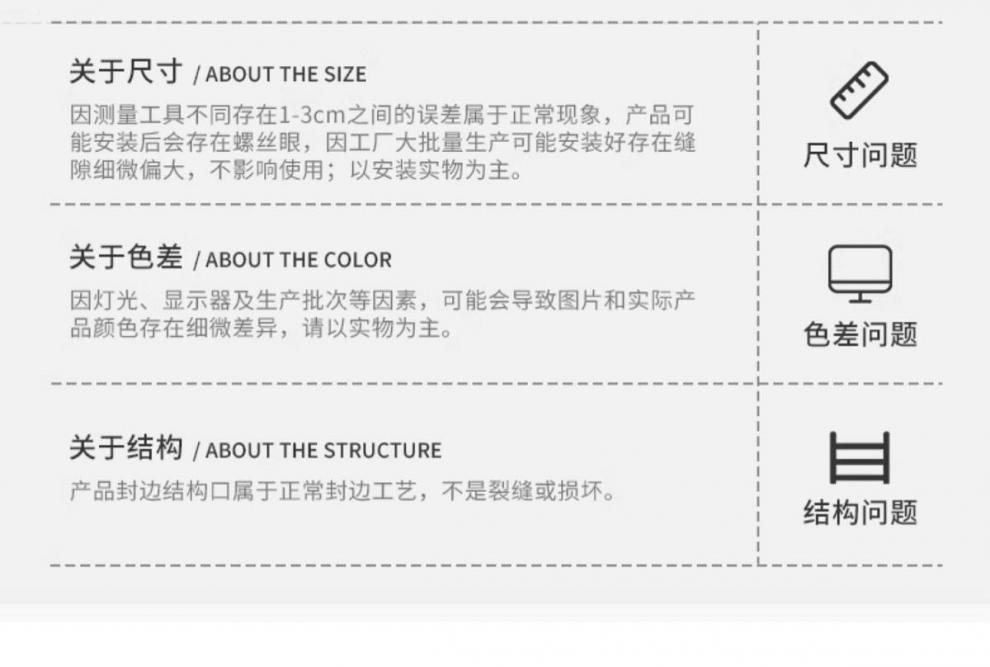990x667 pixels.
Task: Click the top dashed border line
Action: click(400, 22)
